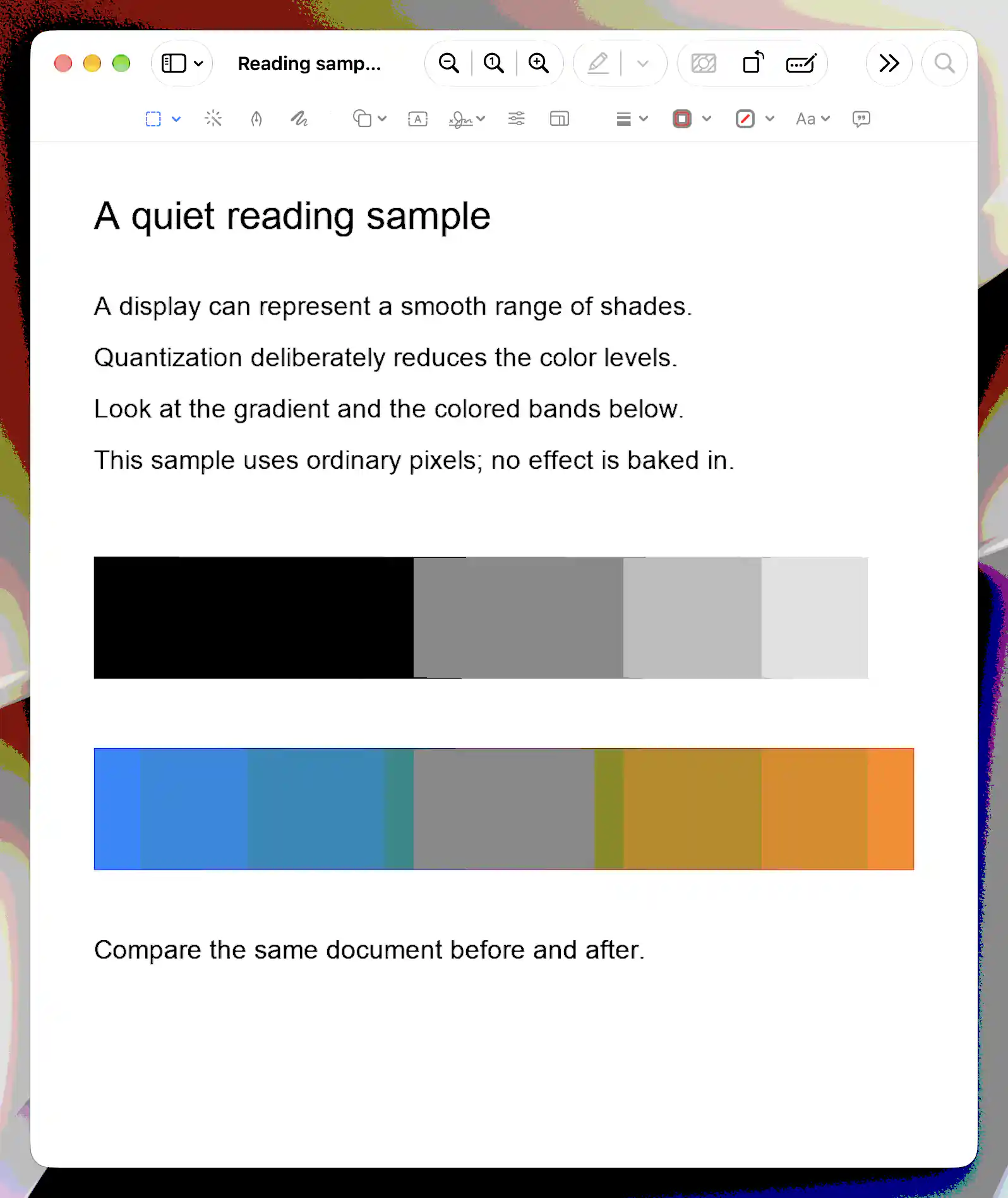Open the Shape Style line thickness menu

632,119
